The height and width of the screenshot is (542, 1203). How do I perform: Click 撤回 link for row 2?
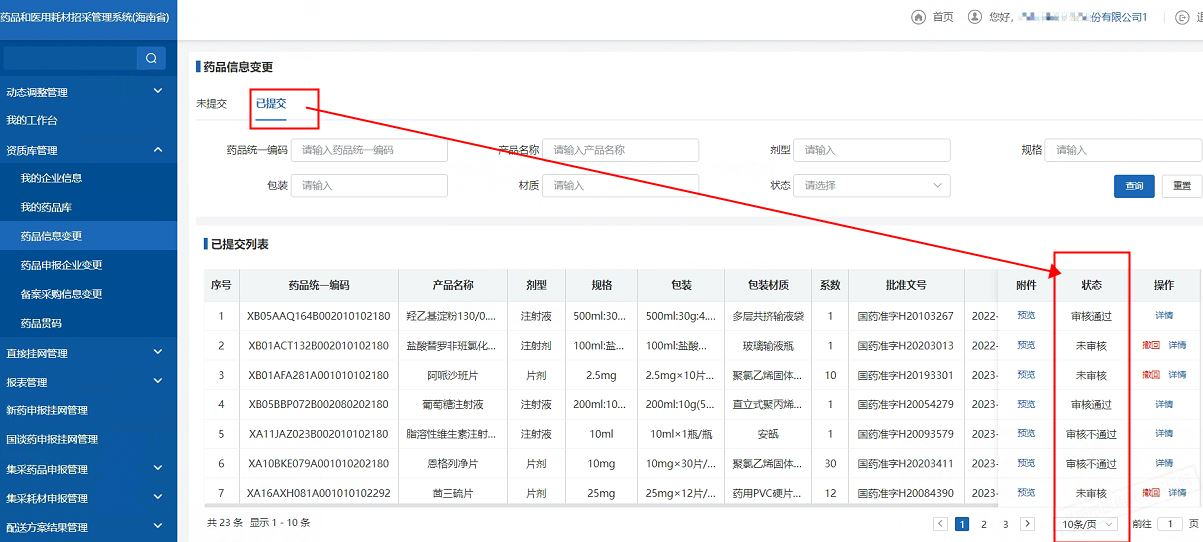tap(1150, 345)
